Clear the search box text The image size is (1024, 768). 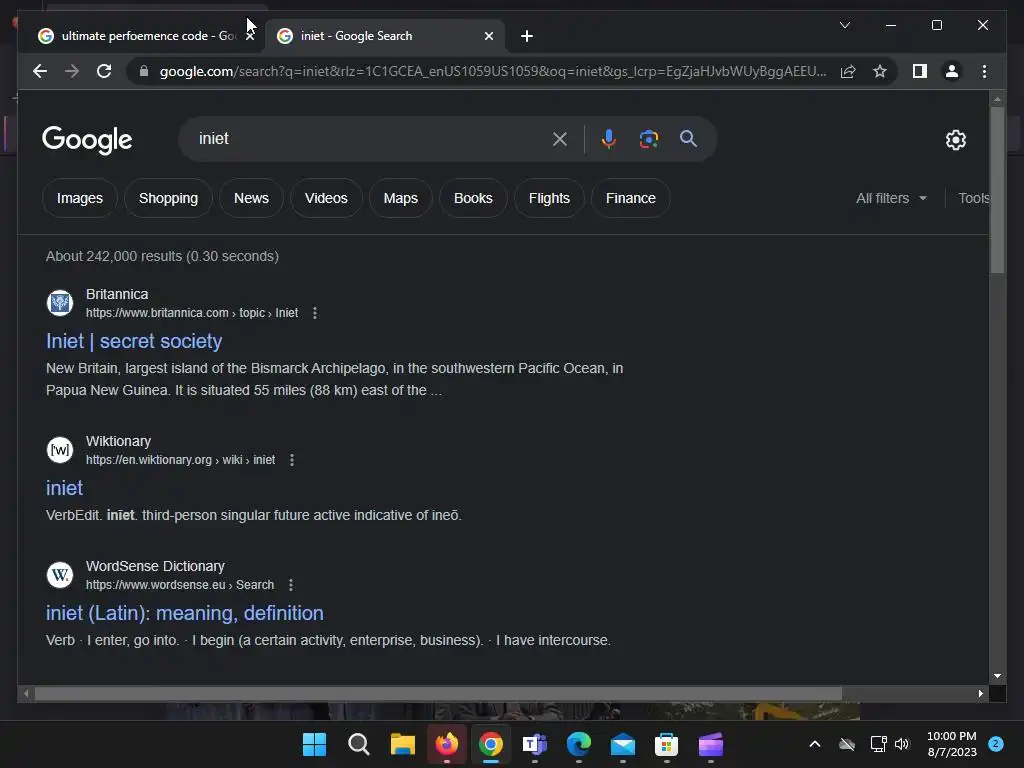pos(560,138)
